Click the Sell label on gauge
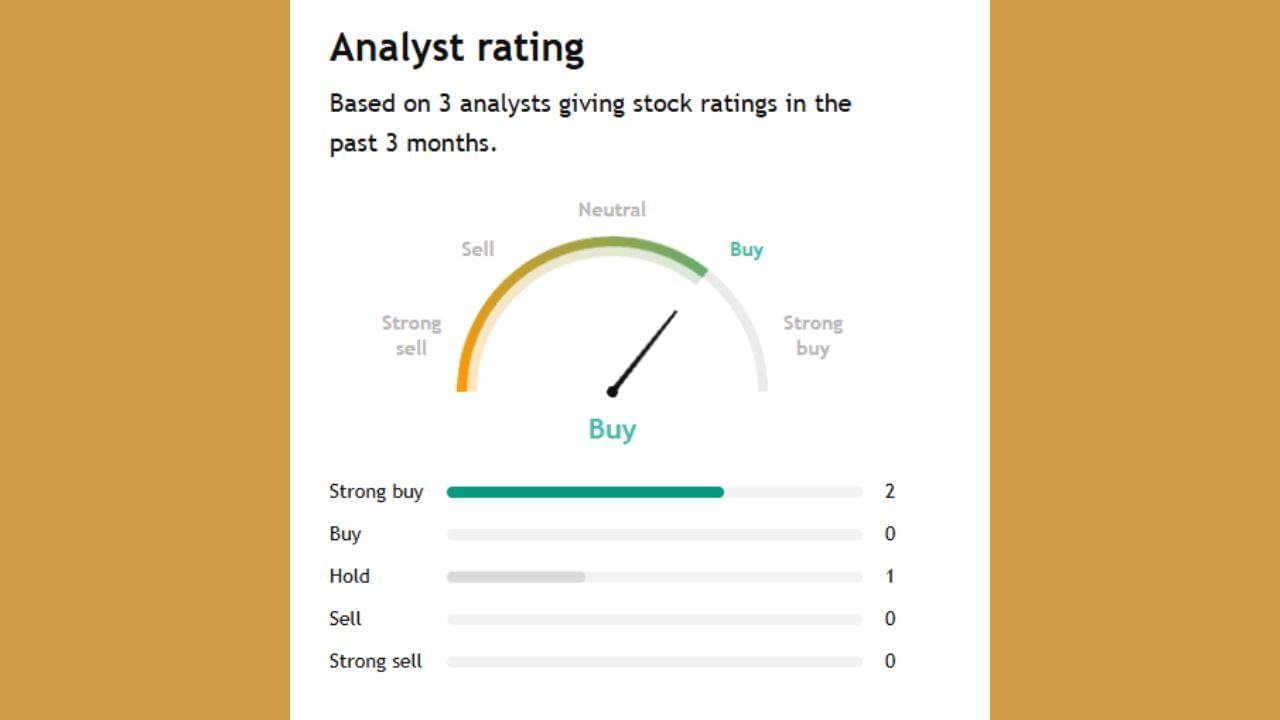1280x720 pixels. [477, 249]
